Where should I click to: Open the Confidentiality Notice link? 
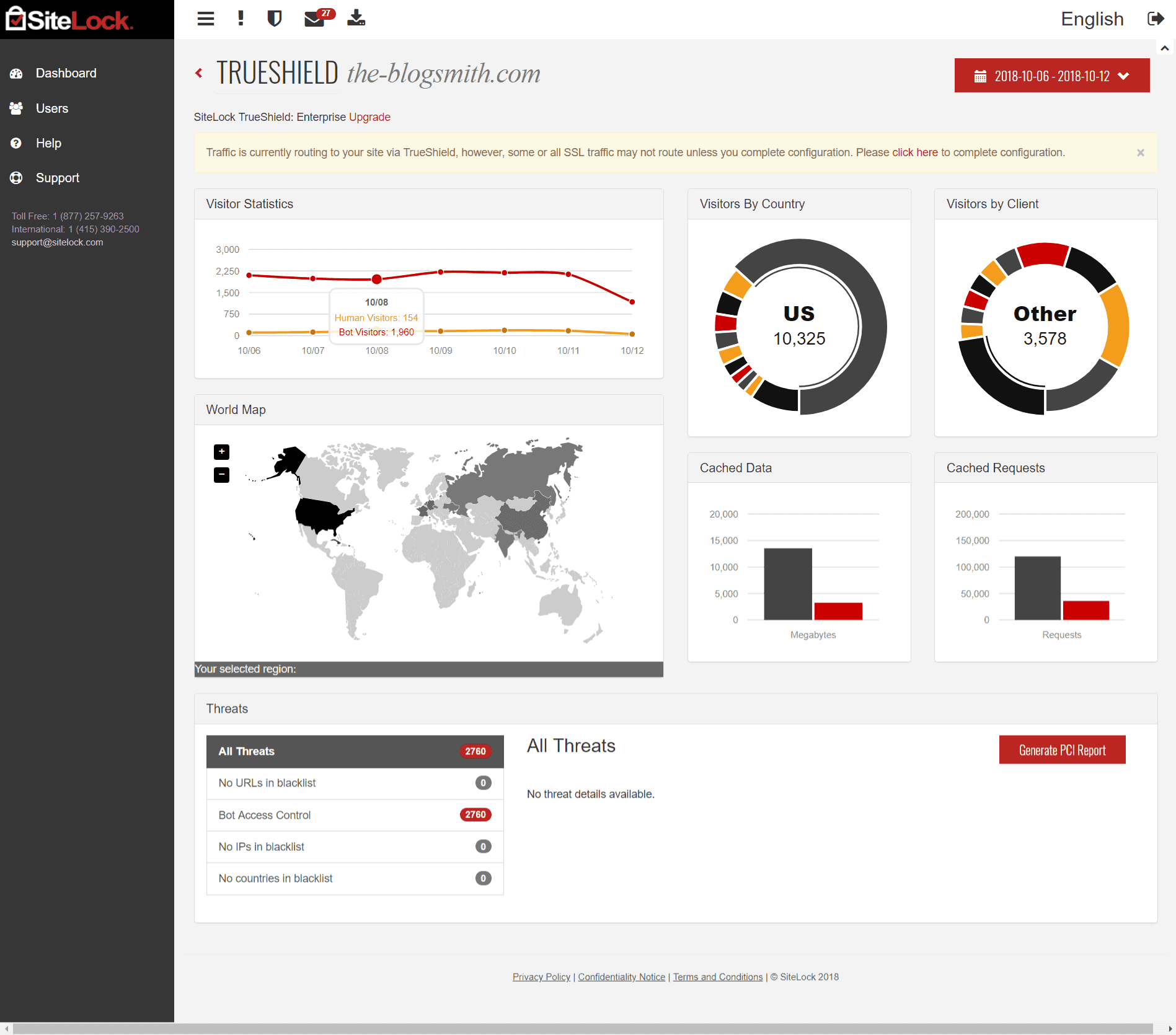coord(621,977)
